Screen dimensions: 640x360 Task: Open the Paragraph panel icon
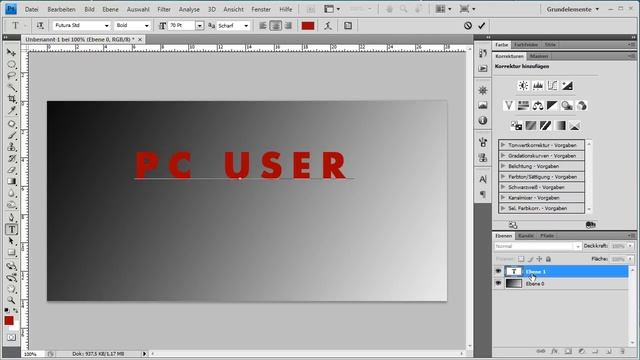[483, 194]
